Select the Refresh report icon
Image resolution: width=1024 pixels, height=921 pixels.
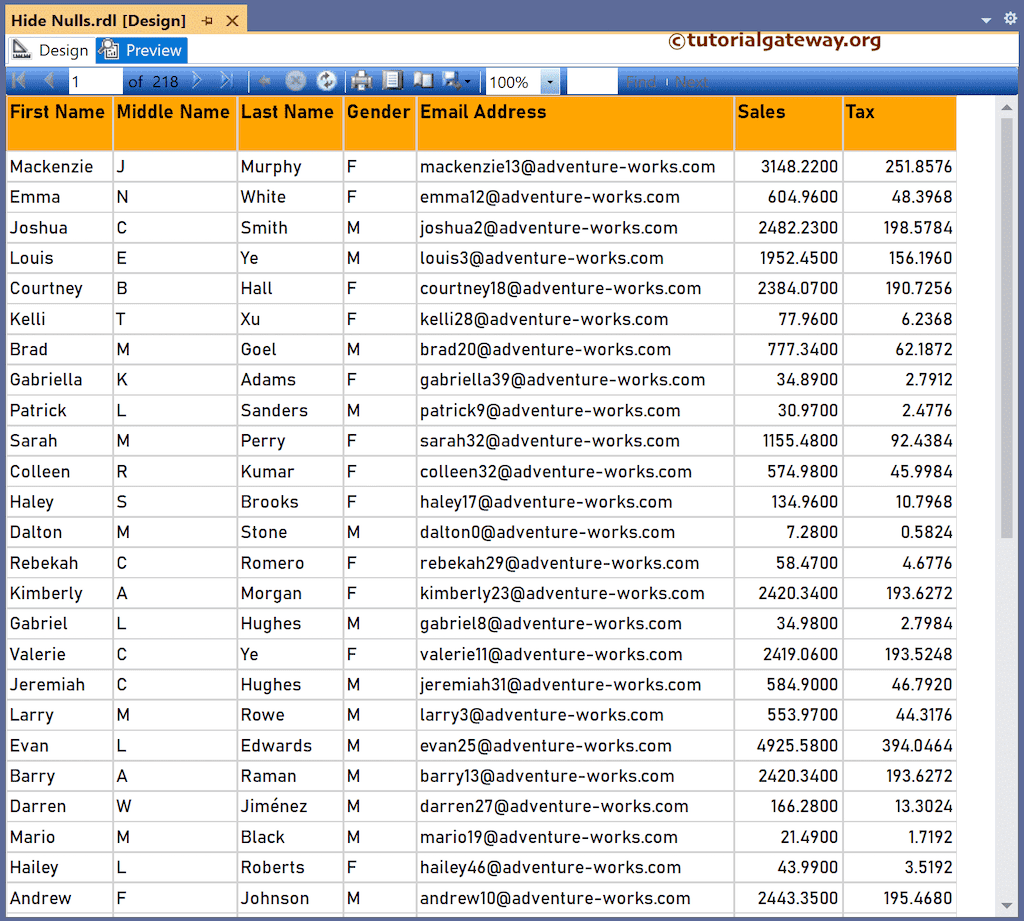(327, 81)
